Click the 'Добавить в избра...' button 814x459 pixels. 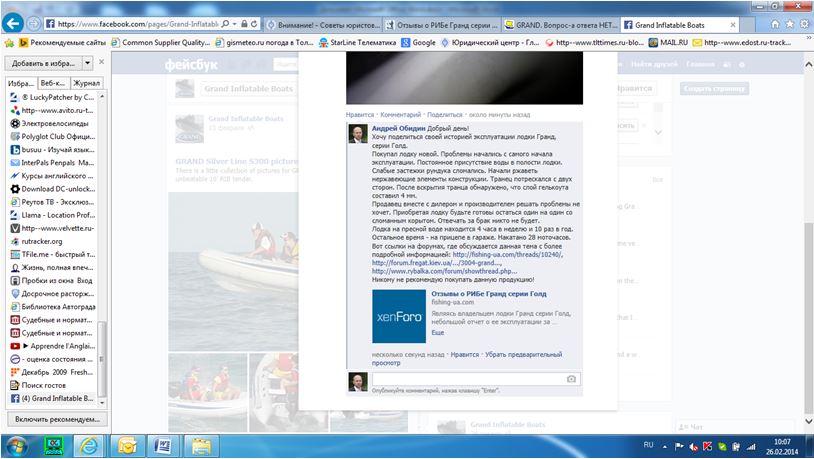(44, 63)
